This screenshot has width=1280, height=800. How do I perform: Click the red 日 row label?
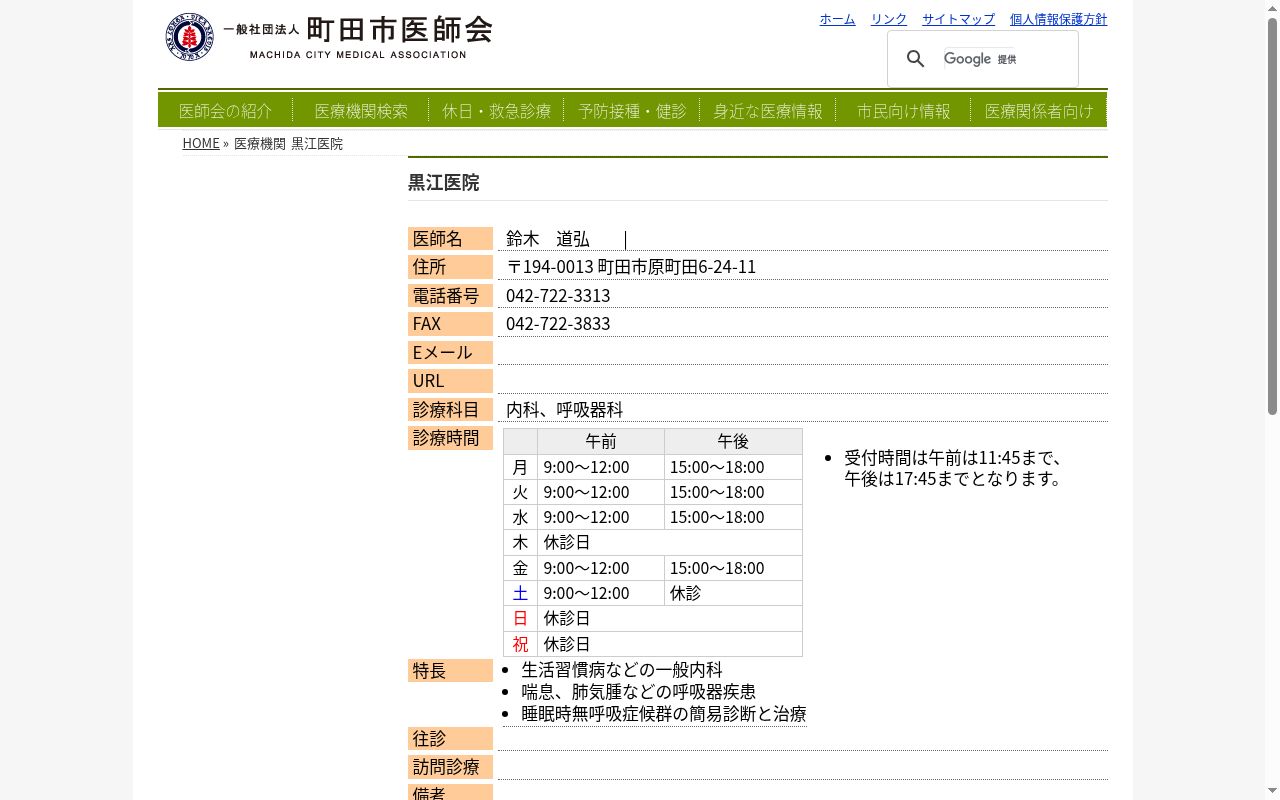(520, 618)
